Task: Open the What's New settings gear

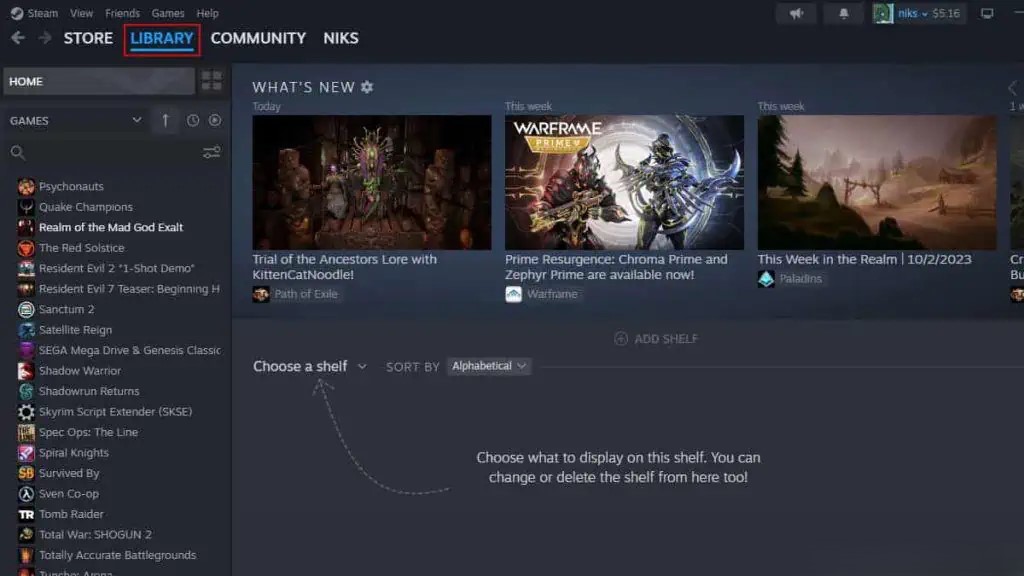Action: click(365, 87)
